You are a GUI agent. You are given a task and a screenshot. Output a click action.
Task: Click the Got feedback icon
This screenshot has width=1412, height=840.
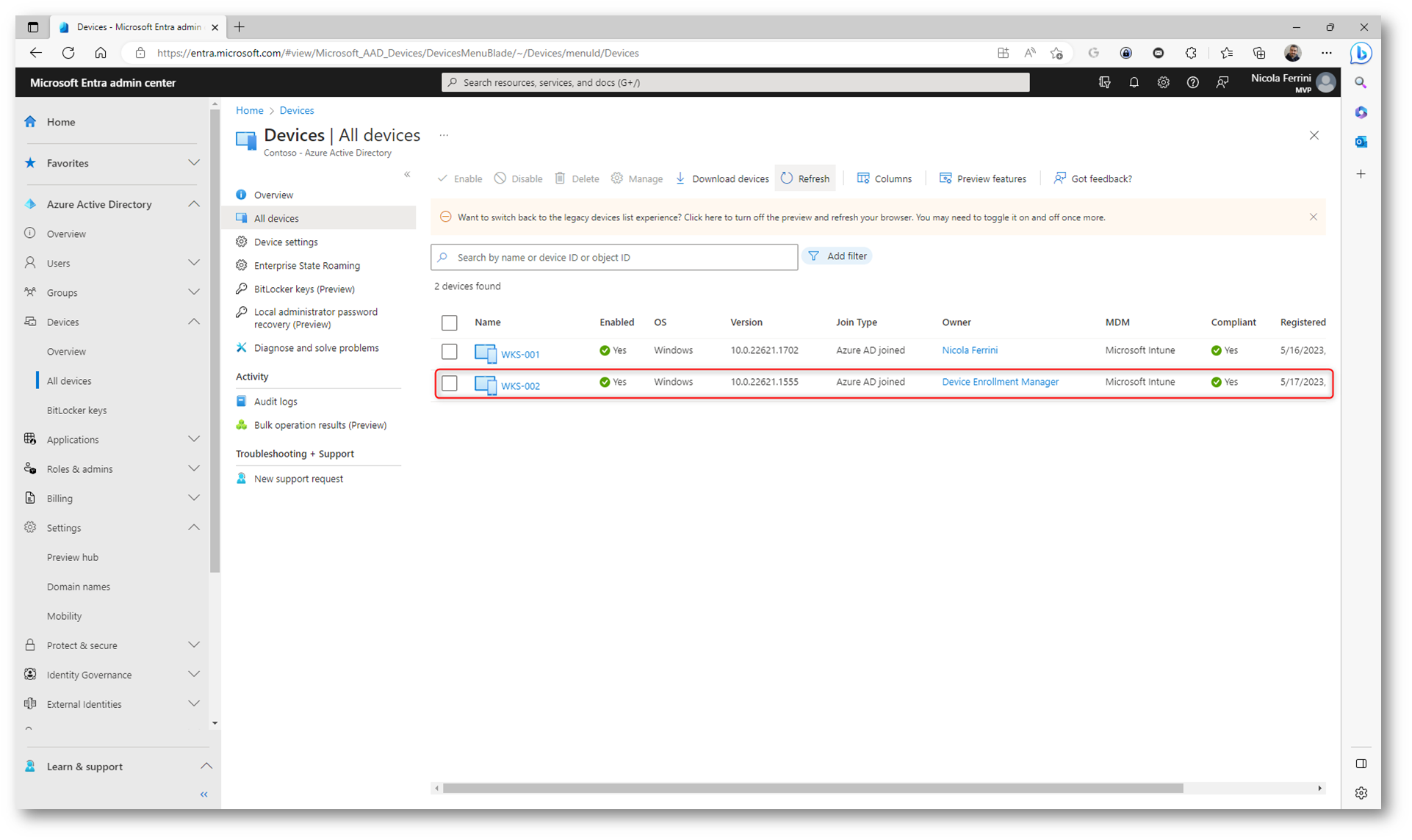coord(1059,178)
